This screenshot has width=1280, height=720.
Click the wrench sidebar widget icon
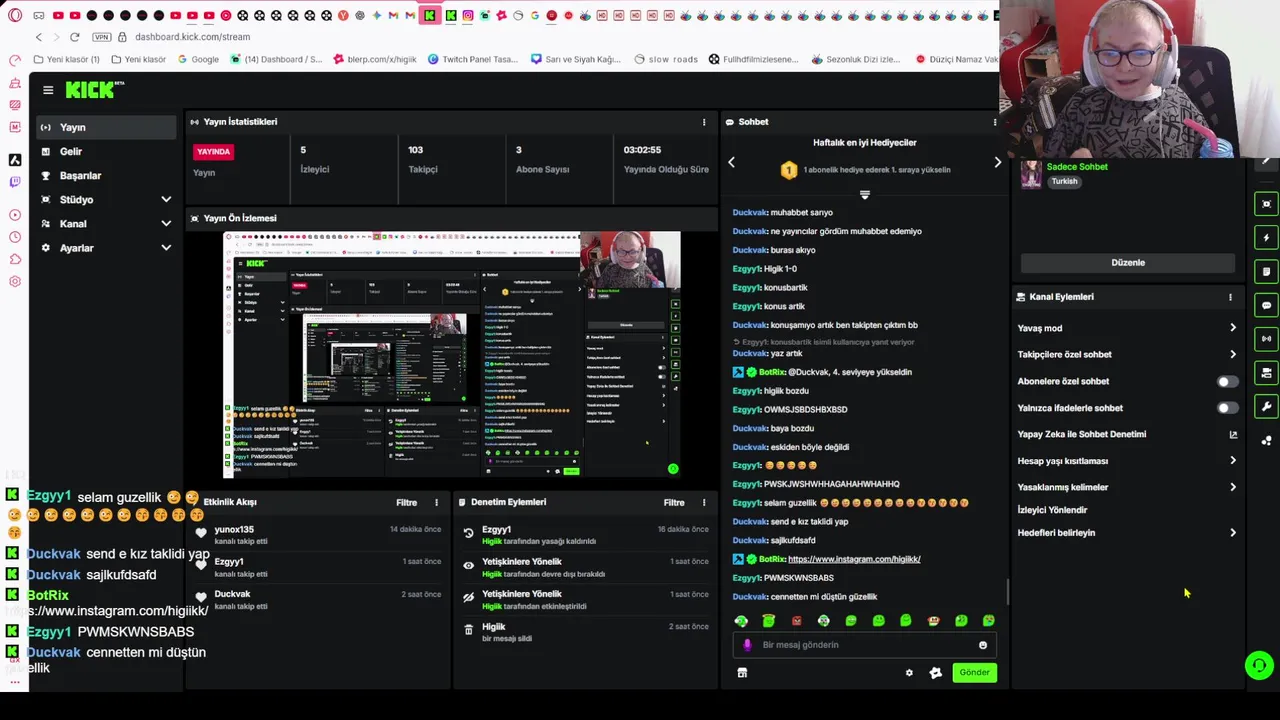pyautogui.click(x=1267, y=406)
